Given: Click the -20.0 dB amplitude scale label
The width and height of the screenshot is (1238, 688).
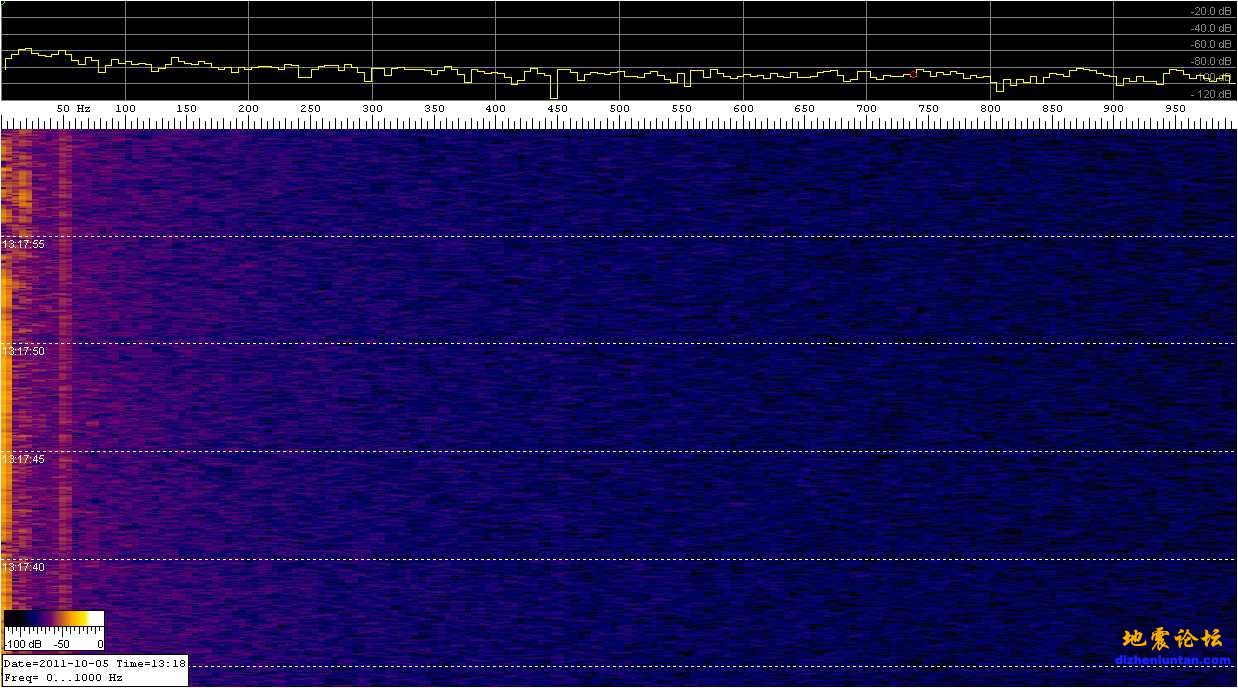Looking at the screenshot, I should 1210,11.
